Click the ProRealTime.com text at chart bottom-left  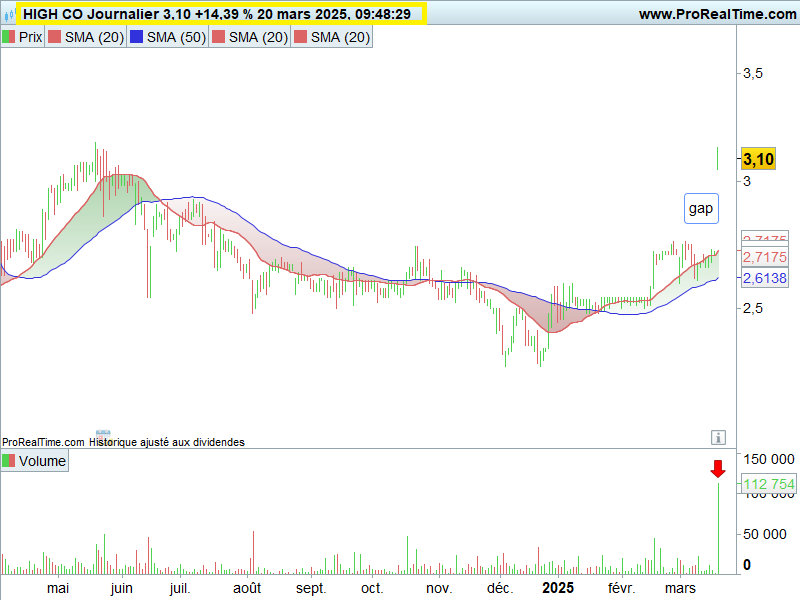(x=43, y=442)
